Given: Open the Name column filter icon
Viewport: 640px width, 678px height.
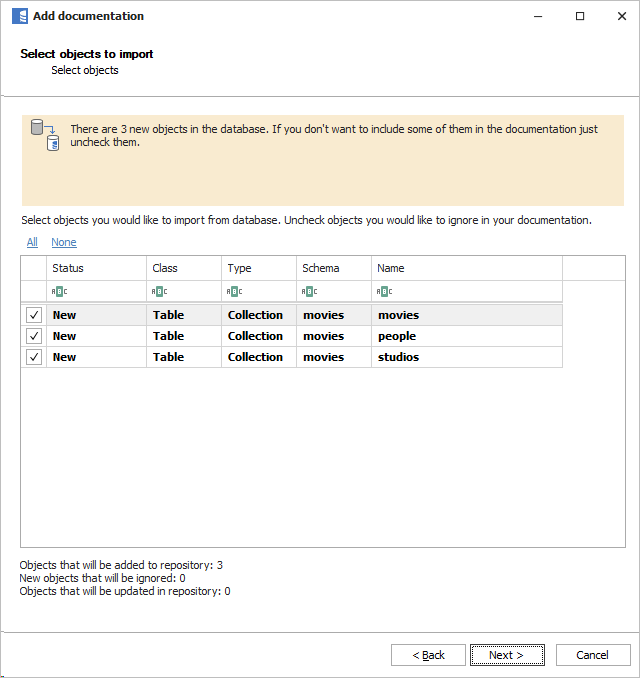Looking at the screenshot, I should pos(384,291).
